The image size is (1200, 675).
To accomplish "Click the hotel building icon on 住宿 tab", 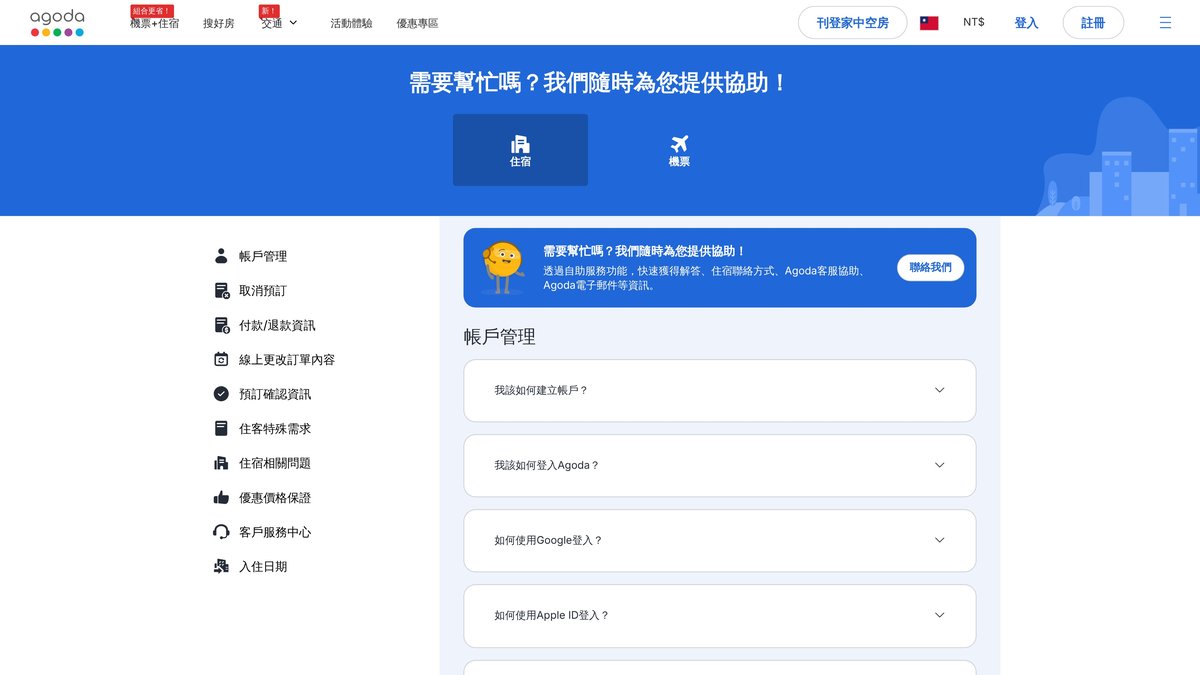I will pyautogui.click(x=520, y=143).
